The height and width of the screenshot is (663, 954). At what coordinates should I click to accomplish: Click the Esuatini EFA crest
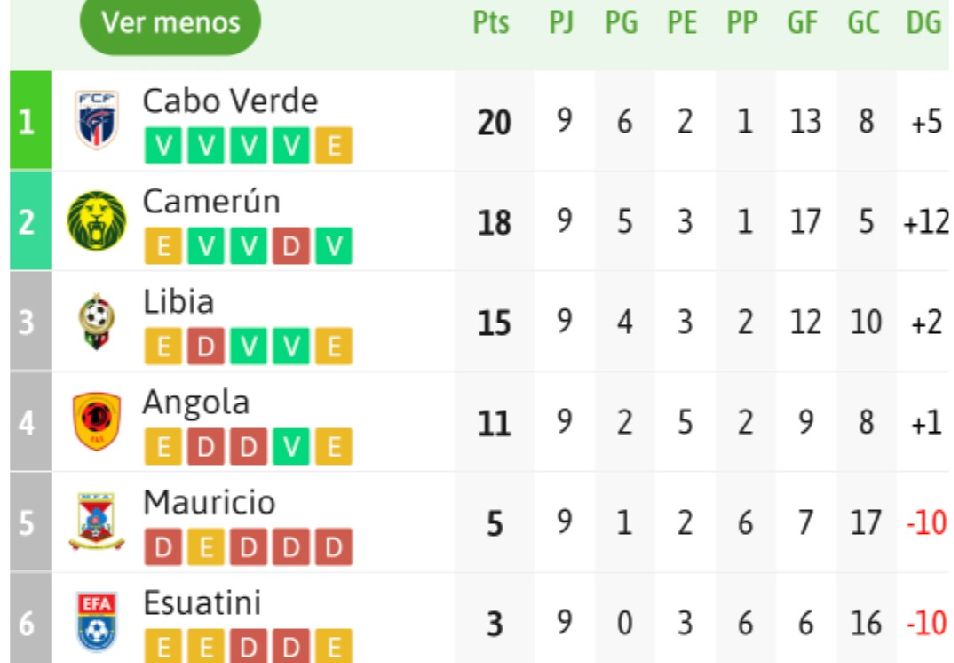96,621
